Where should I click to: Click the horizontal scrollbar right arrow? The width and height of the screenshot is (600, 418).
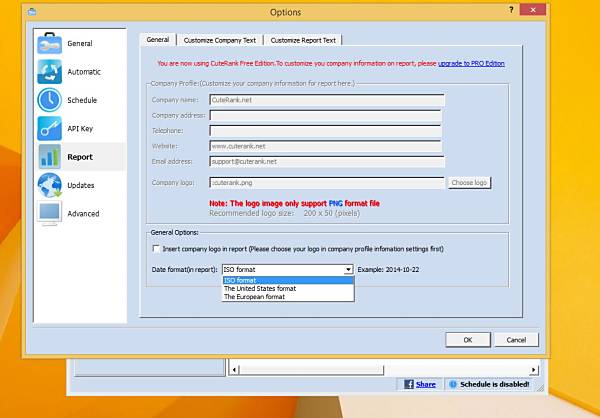point(533,370)
